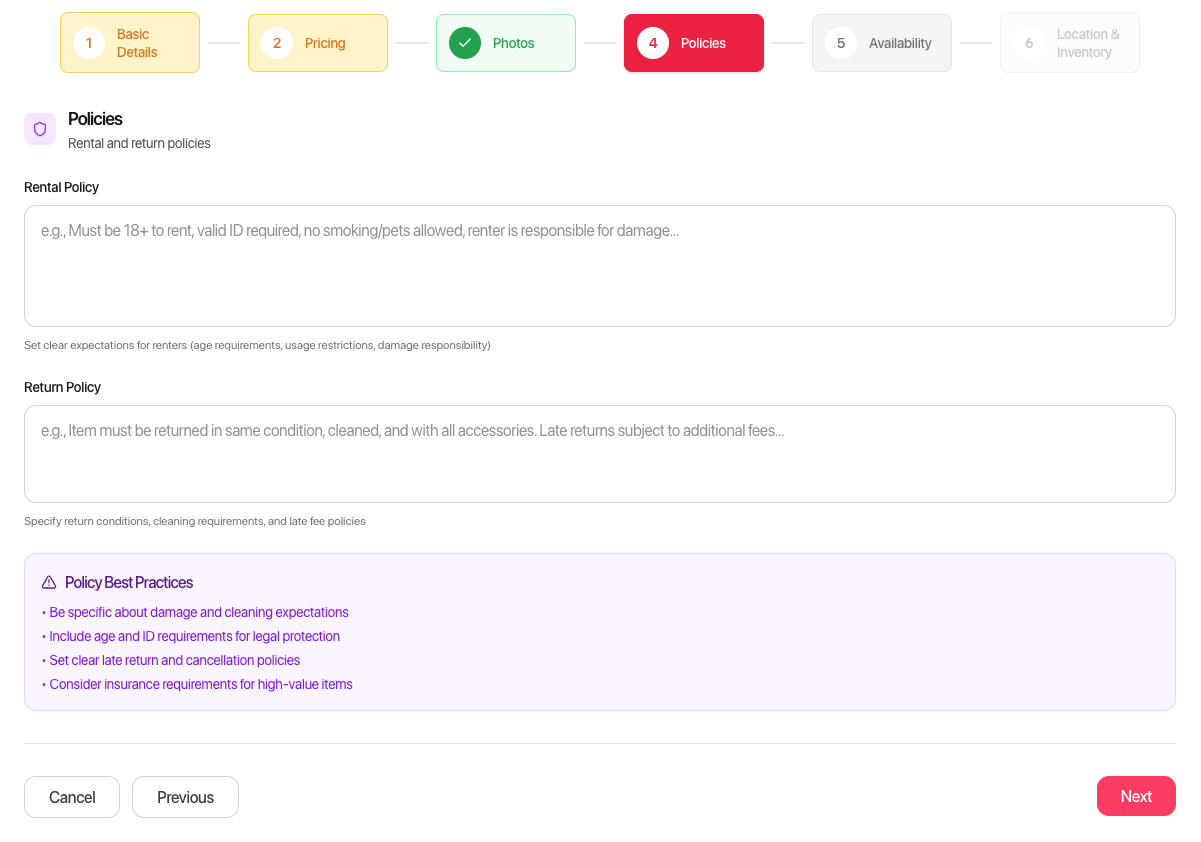Click the Policies section heading
Image resolution: width=1201 pixels, height=842 pixels.
point(95,119)
